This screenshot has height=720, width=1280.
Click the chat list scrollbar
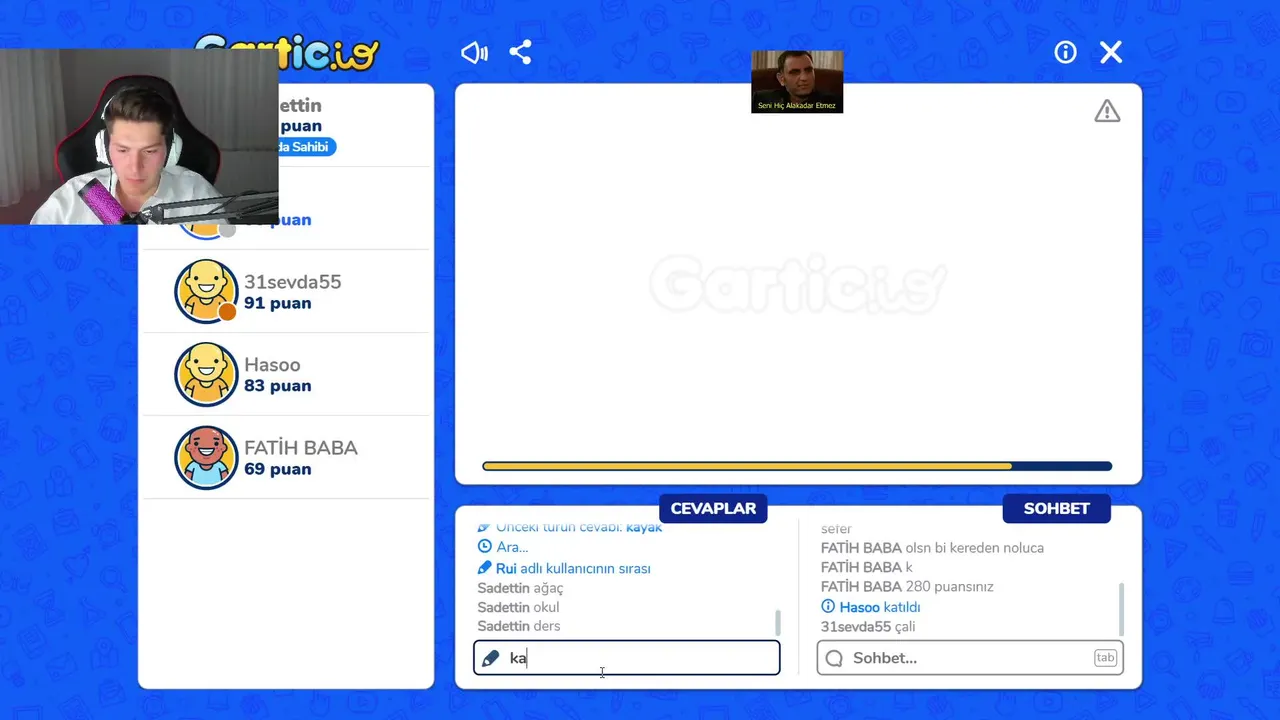click(x=1121, y=609)
